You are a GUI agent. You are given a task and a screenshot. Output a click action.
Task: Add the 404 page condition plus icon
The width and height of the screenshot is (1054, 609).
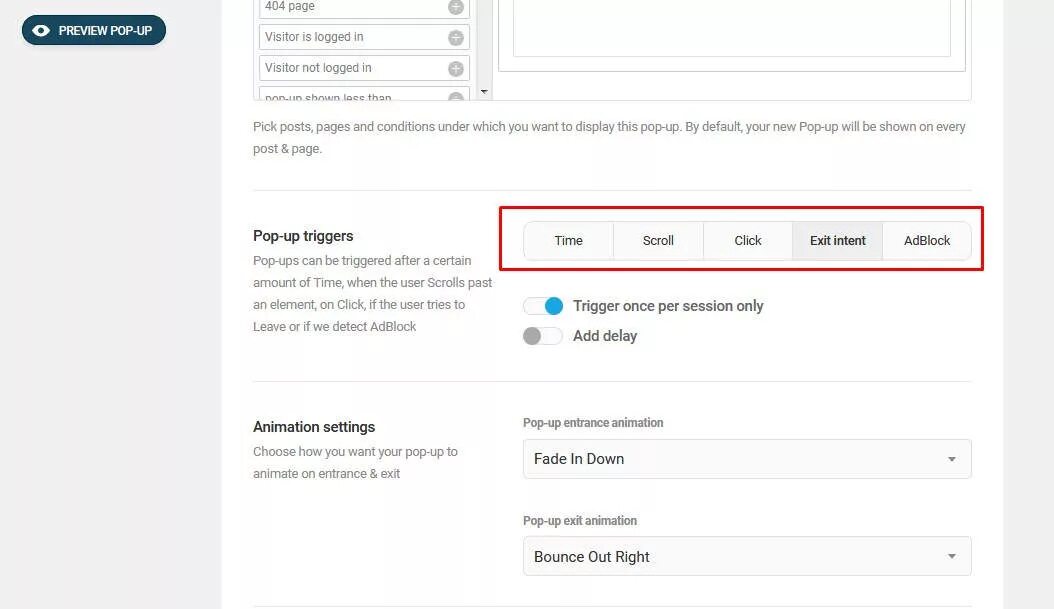coord(456,7)
